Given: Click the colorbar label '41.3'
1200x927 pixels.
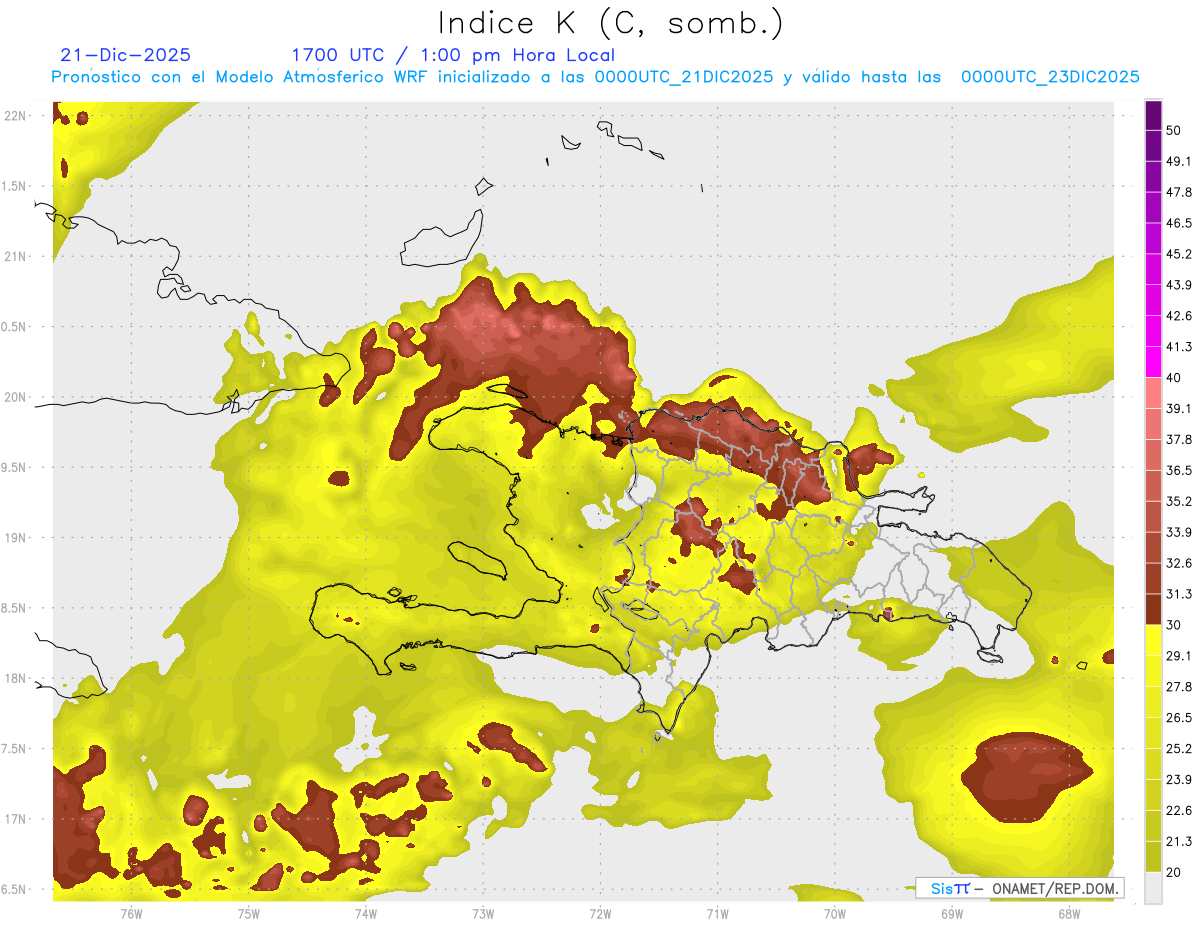Looking at the screenshot, I should tap(1179, 347).
